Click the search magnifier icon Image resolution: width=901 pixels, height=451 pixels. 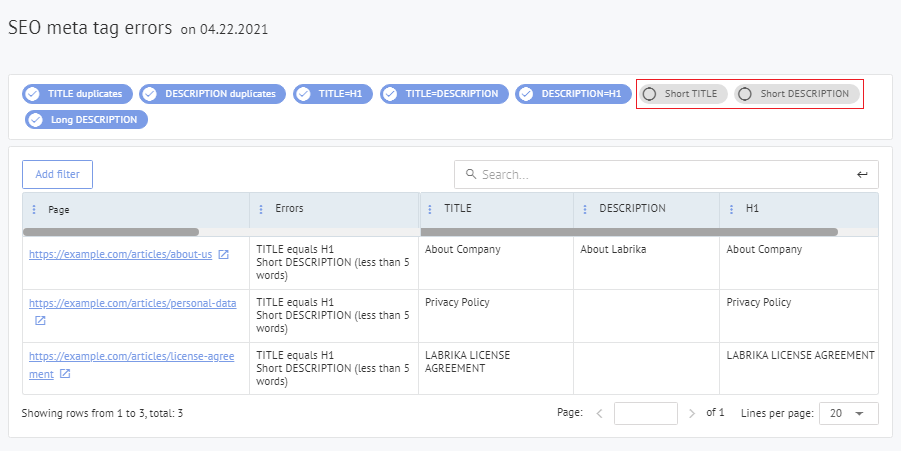(469, 174)
